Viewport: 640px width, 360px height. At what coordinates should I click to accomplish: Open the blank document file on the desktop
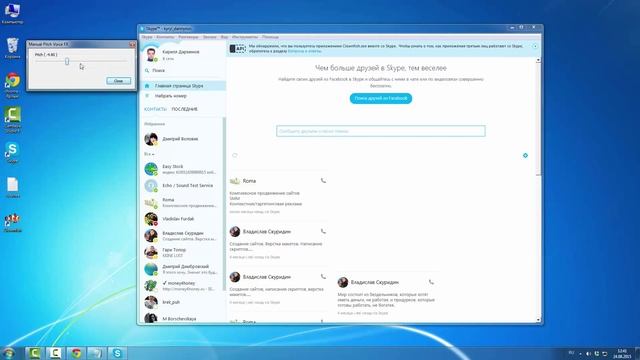pyautogui.click(x=12, y=188)
